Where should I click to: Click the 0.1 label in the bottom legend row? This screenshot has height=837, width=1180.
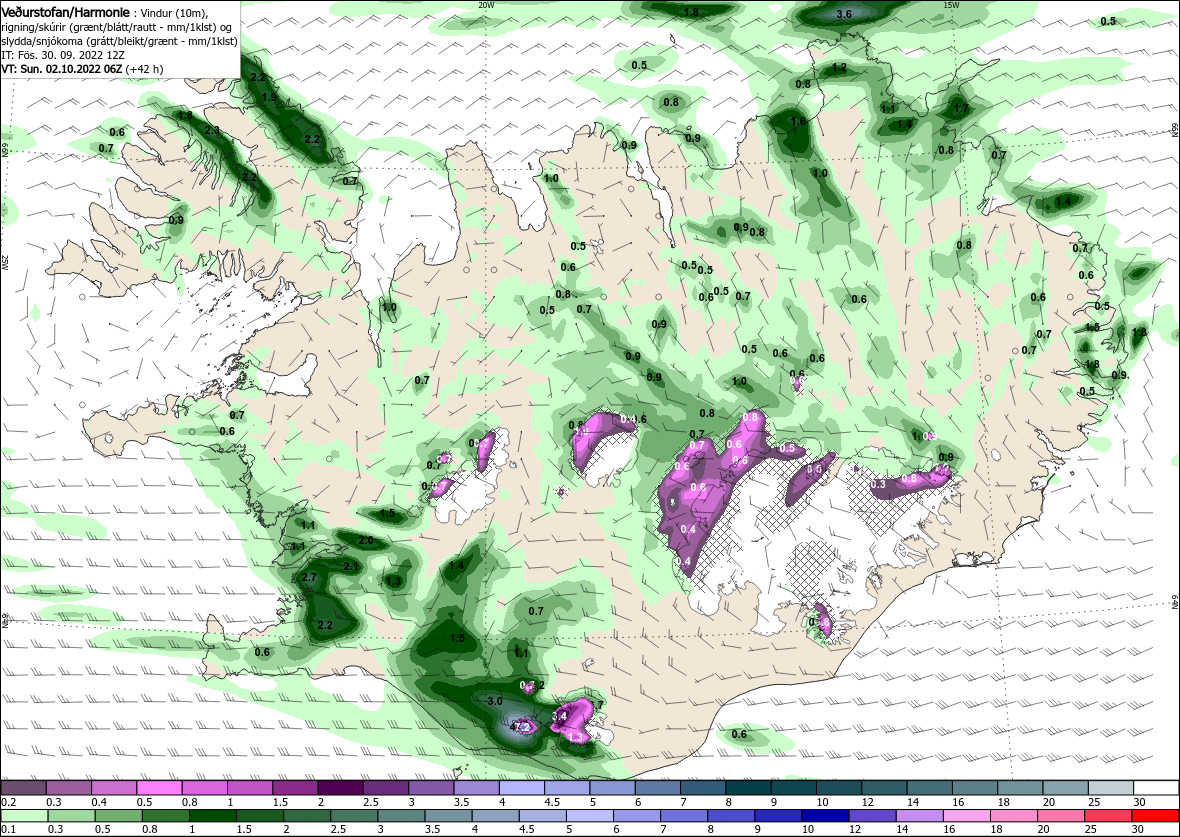[8, 829]
